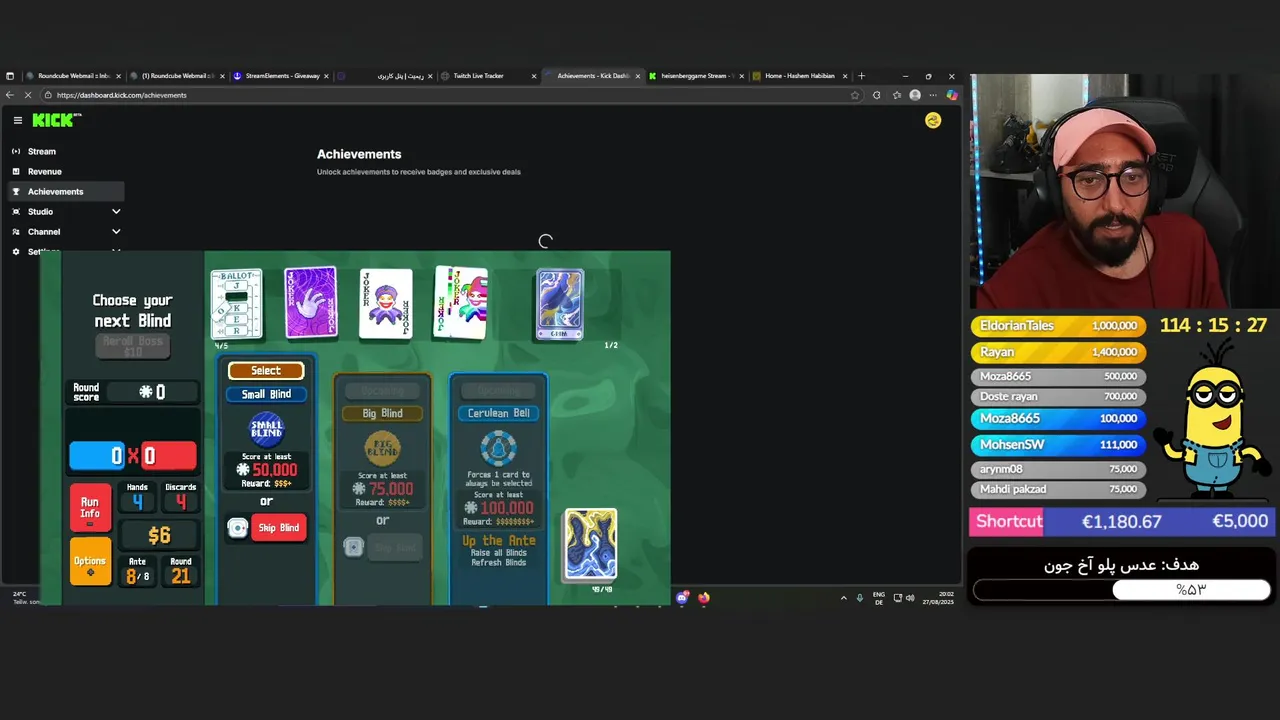1280x720 pixels.
Task: Click the goal progress bar showing ۵۳%
Action: [1121, 590]
